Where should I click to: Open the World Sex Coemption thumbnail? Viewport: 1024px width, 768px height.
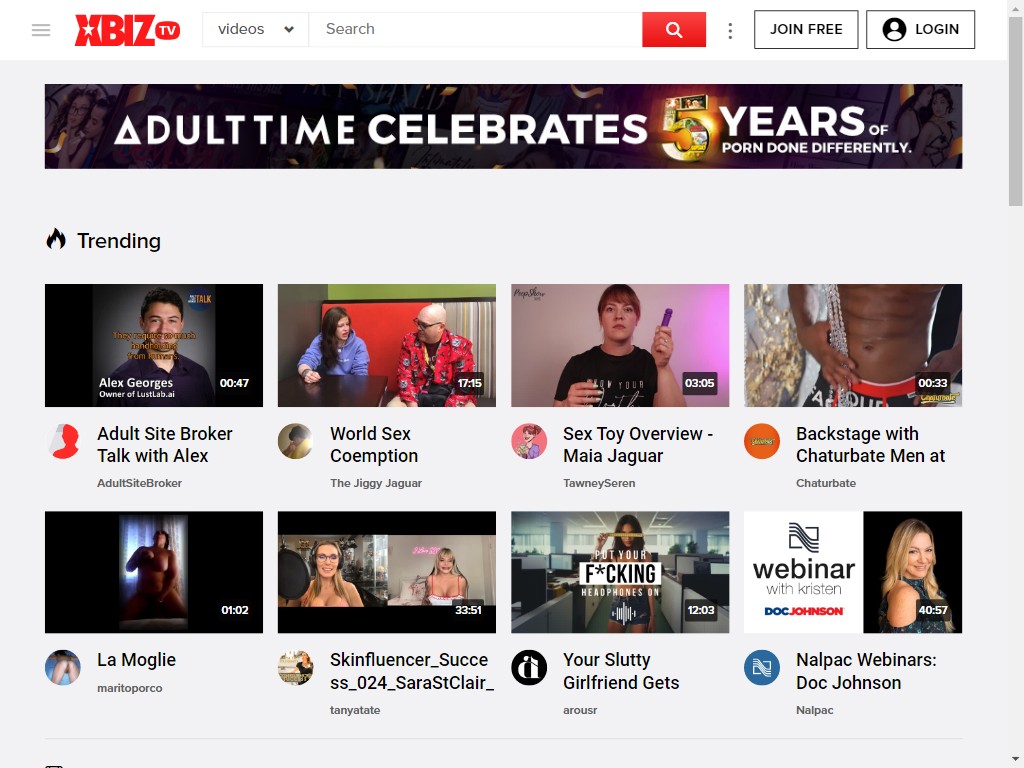coord(387,345)
